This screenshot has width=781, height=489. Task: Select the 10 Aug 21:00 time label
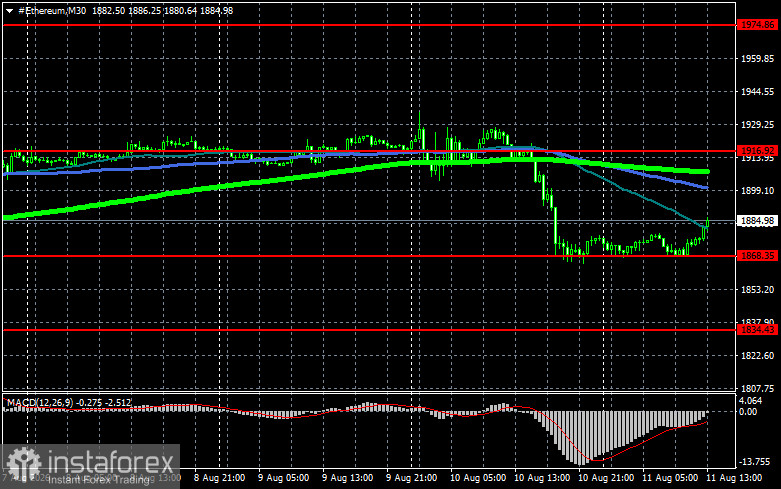pyautogui.click(x=606, y=478)
